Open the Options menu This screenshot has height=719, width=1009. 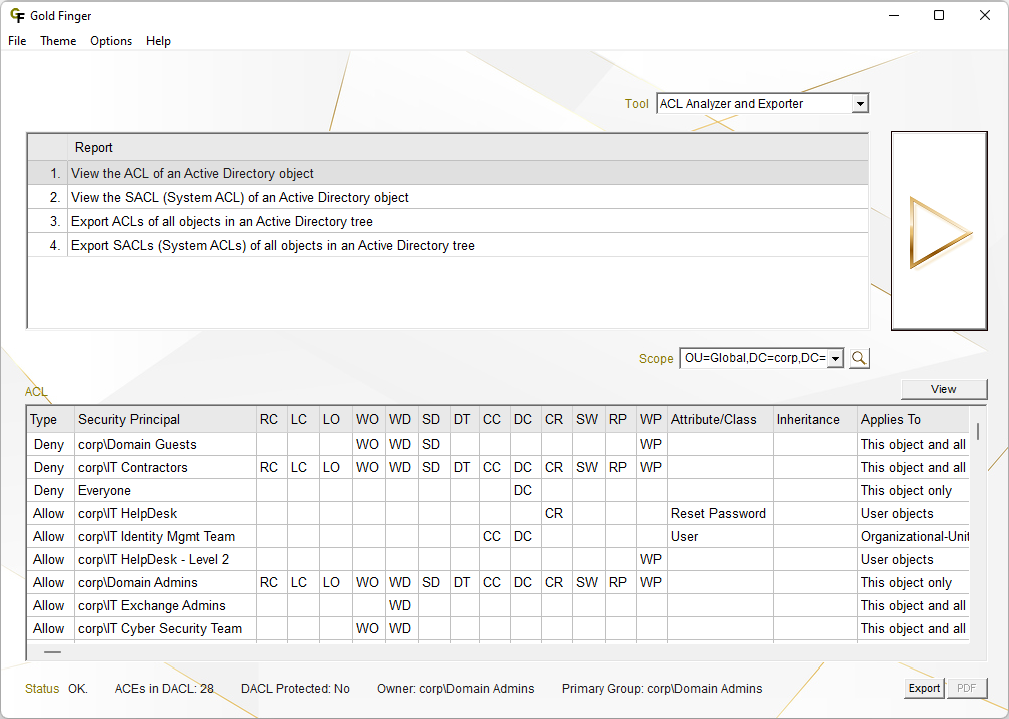111,41
